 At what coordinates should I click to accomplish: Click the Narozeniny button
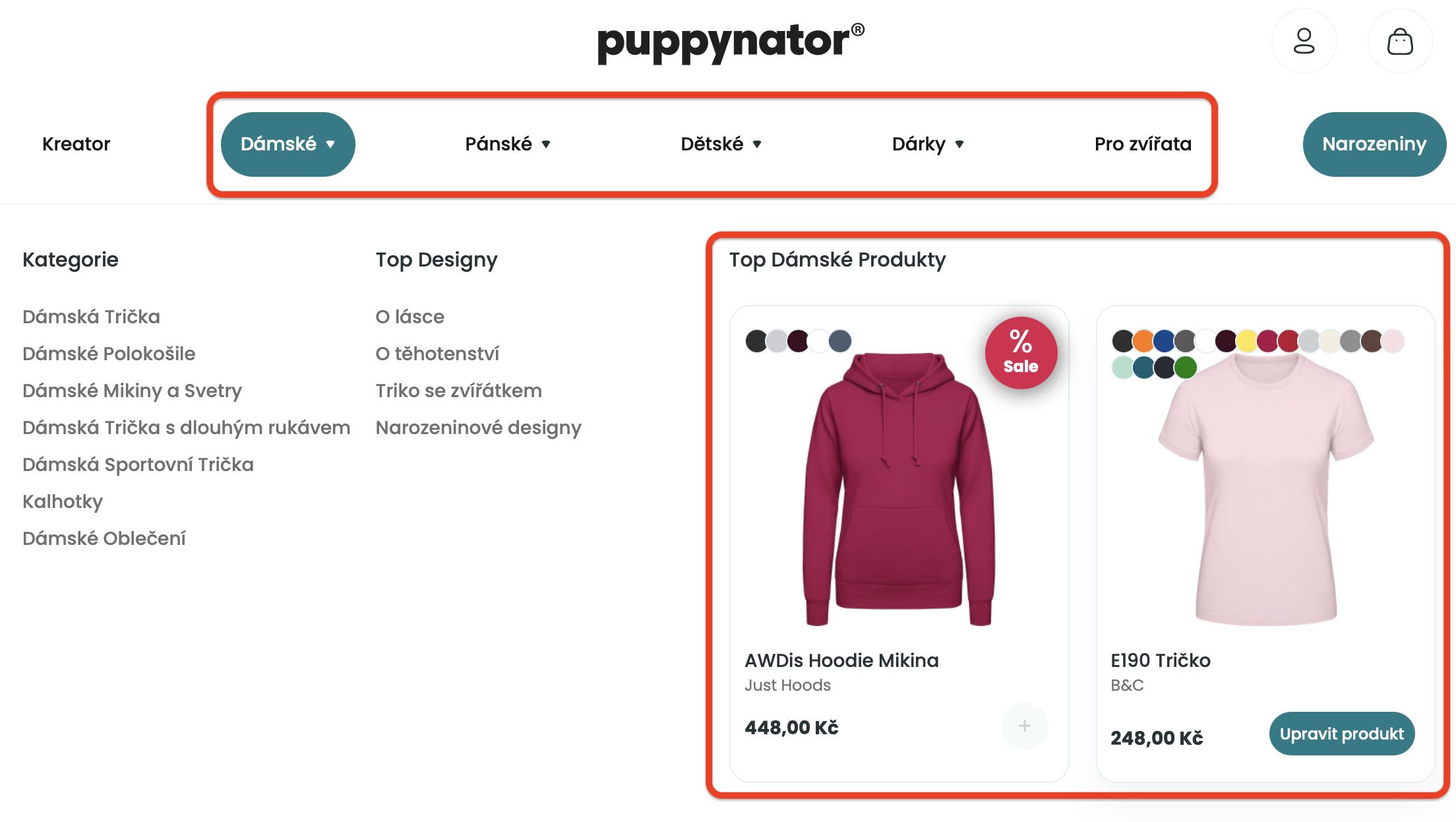coord(1374,144)
